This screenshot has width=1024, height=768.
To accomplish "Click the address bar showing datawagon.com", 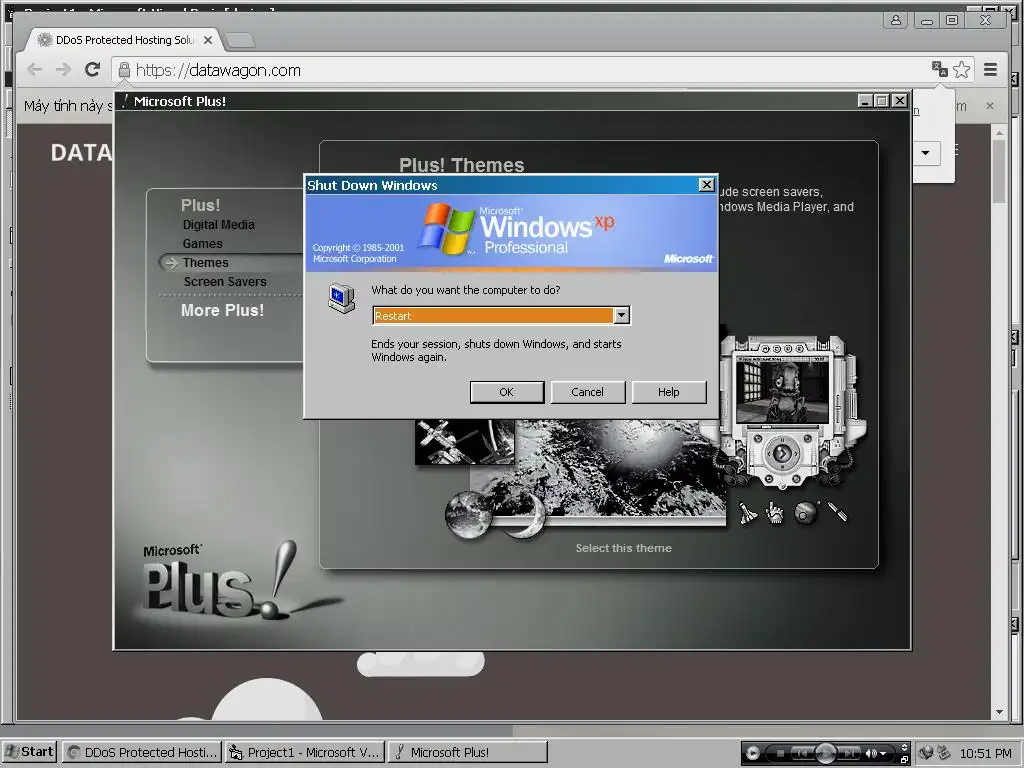I will [529, 70].
